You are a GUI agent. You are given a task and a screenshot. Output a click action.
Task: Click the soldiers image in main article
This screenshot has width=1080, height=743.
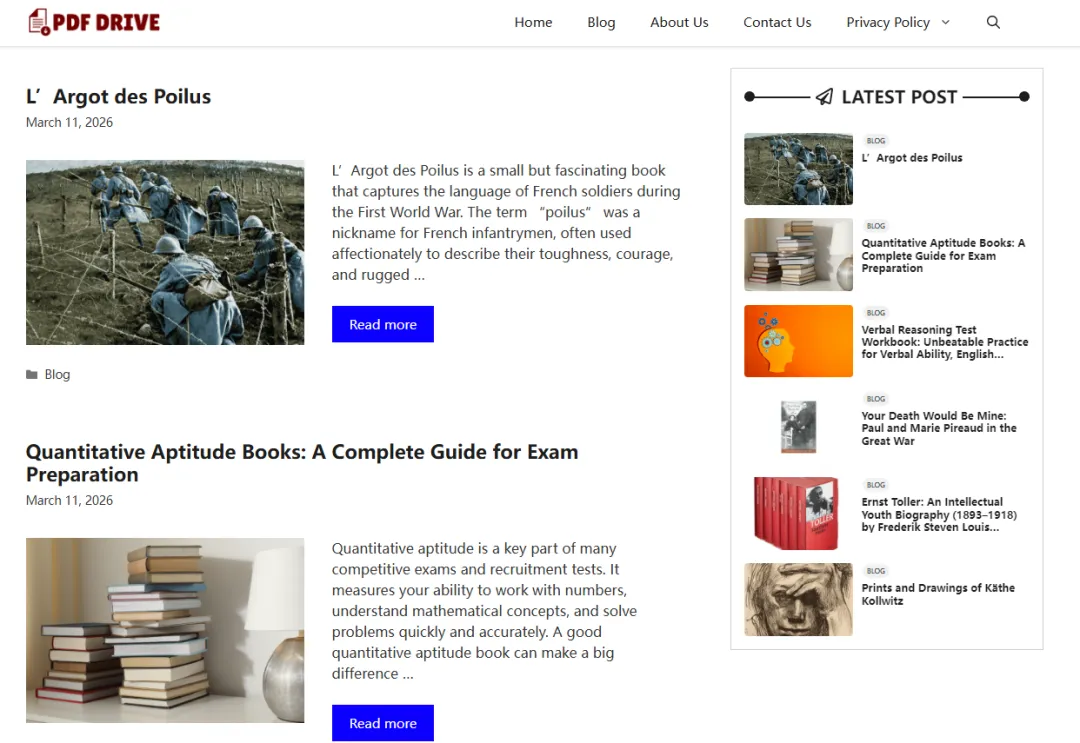tap(165, 253)
